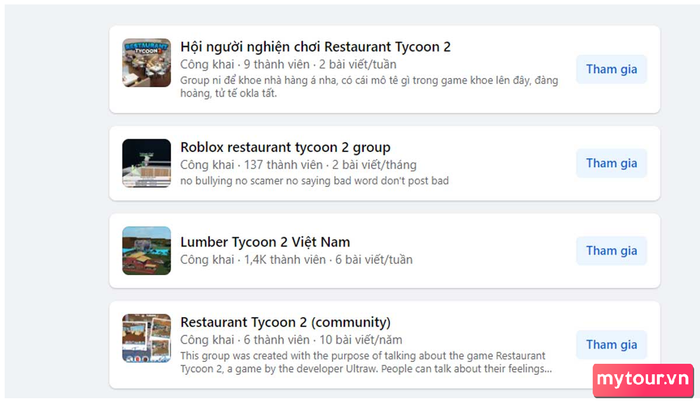Screen dimensions: 700x405
Task: Open the Restaurant Tycoon 2 logo group avatar
Action: (146, 63)
